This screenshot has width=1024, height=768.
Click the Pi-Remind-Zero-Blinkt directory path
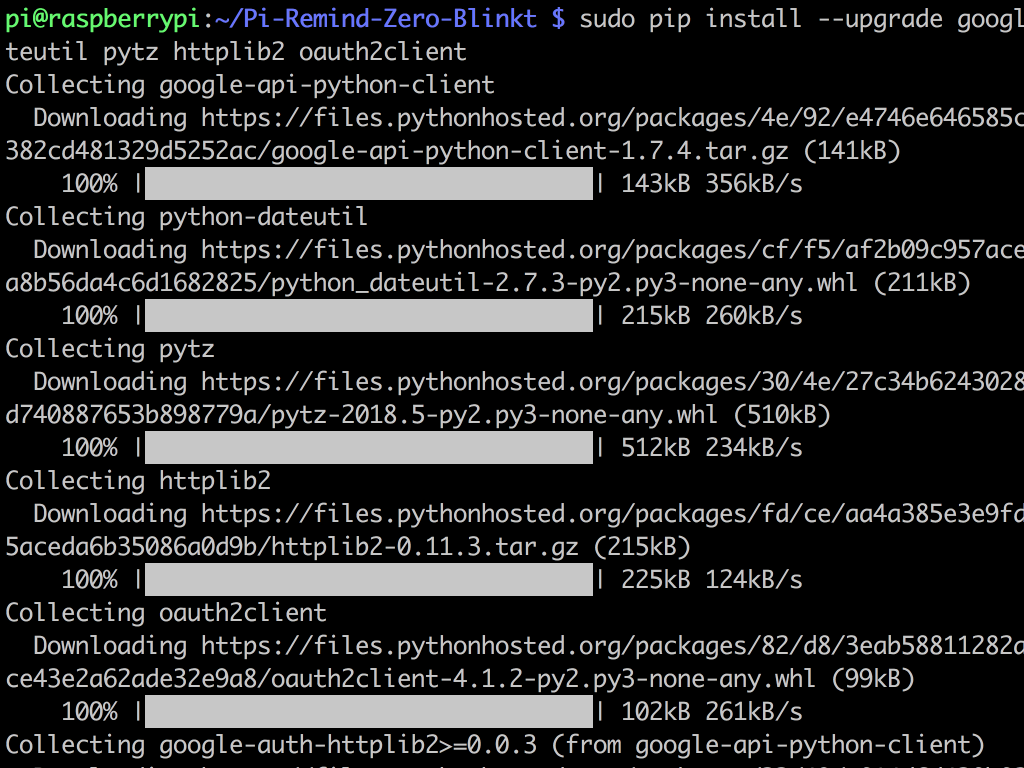coord(376,19)
